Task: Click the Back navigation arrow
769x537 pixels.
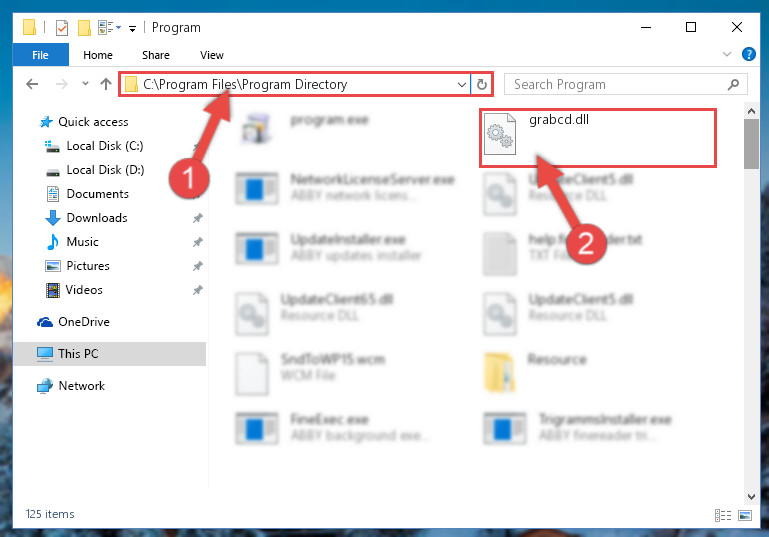Action: pos(32,84)
